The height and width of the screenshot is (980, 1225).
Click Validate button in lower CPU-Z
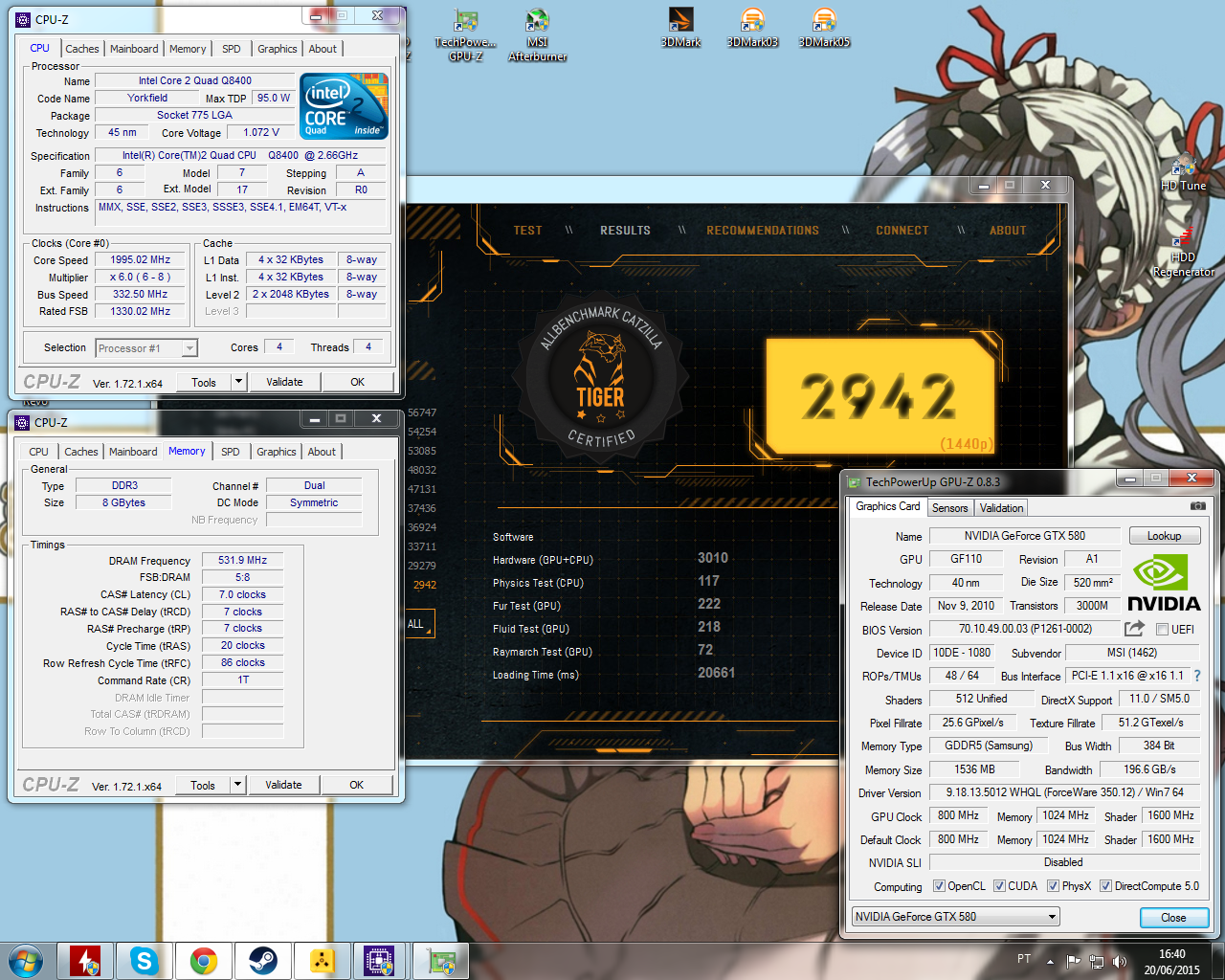[x=283, y=785]
